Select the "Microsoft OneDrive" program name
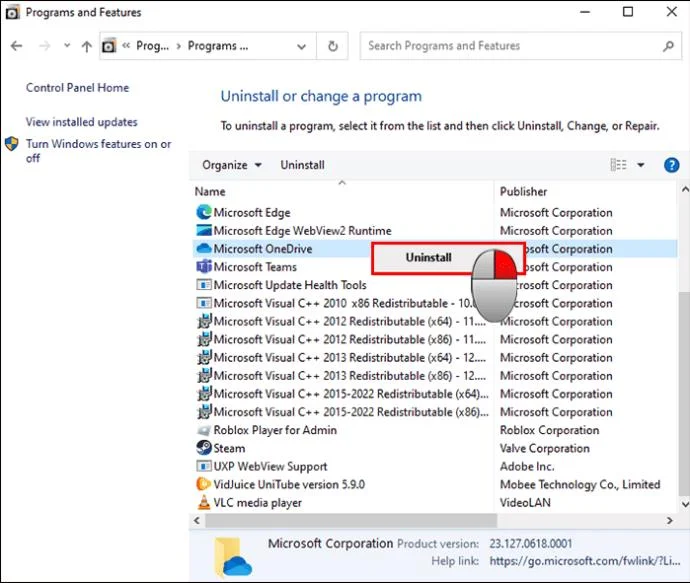Viewport: 690px width, 583px height. click(263, 249)
